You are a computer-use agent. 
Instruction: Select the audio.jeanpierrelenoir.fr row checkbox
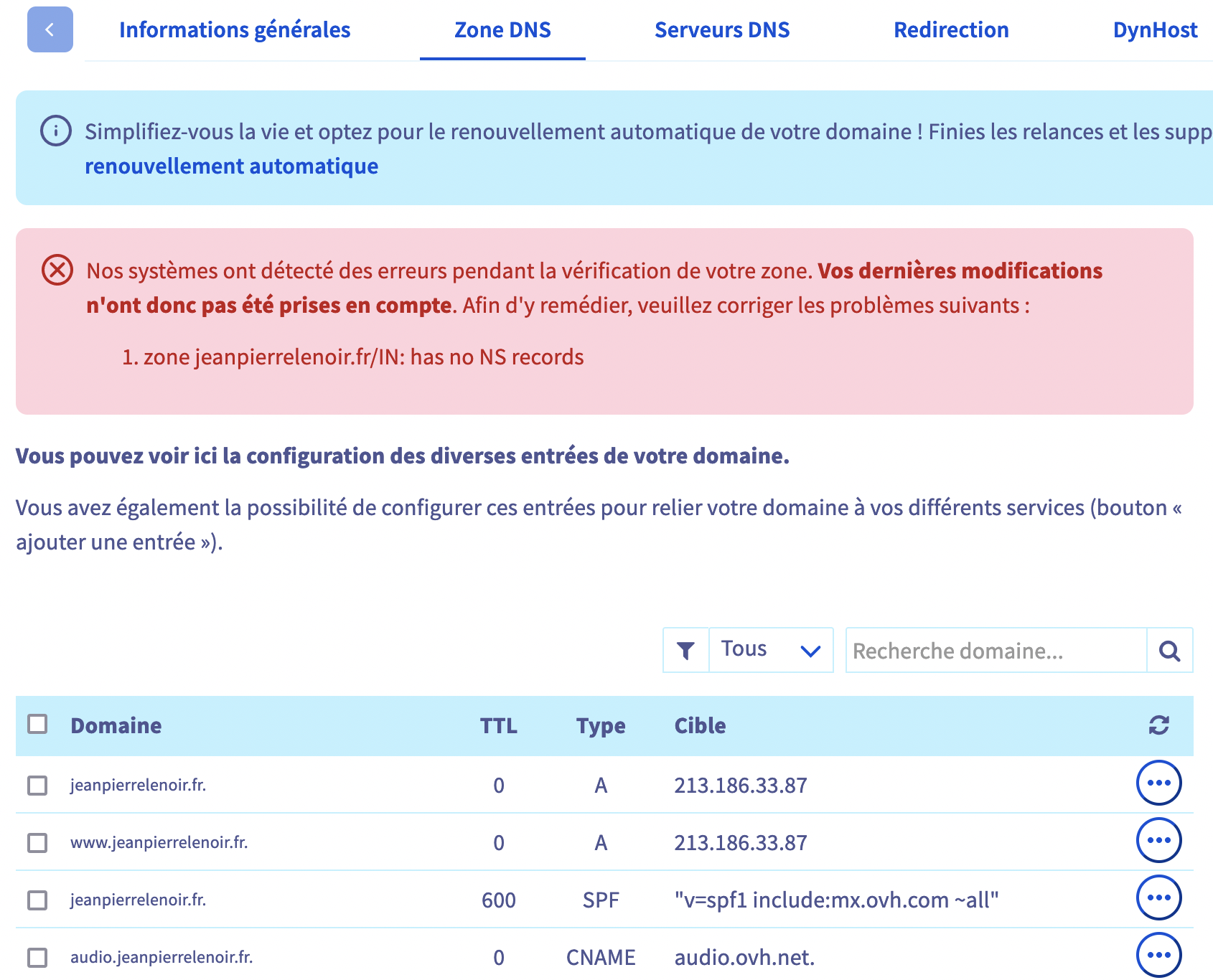pyautogui.click(x=37, y=957)
